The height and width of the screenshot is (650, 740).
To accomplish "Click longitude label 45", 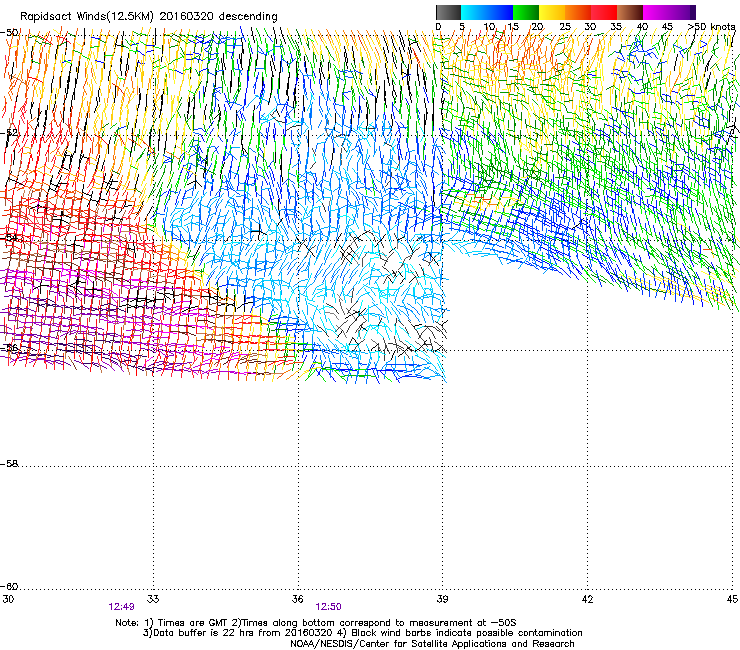I will (732, 599).
